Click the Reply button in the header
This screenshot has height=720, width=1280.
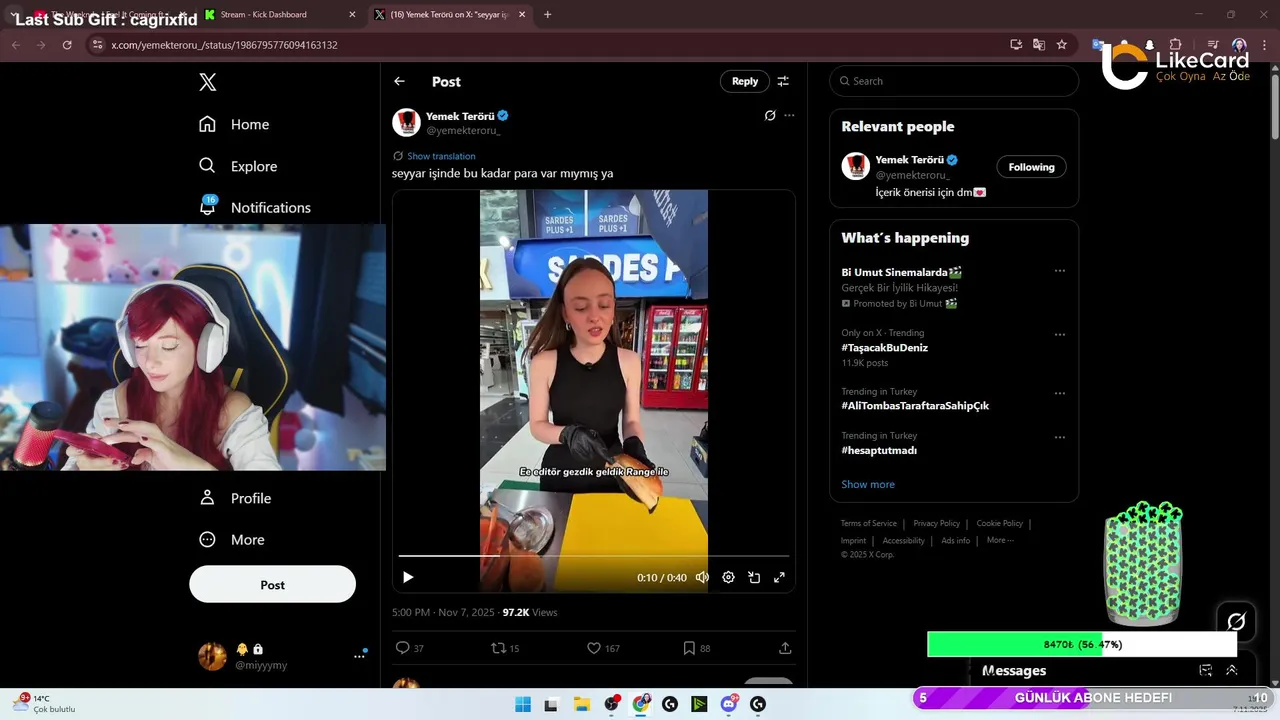coord(745,81)
